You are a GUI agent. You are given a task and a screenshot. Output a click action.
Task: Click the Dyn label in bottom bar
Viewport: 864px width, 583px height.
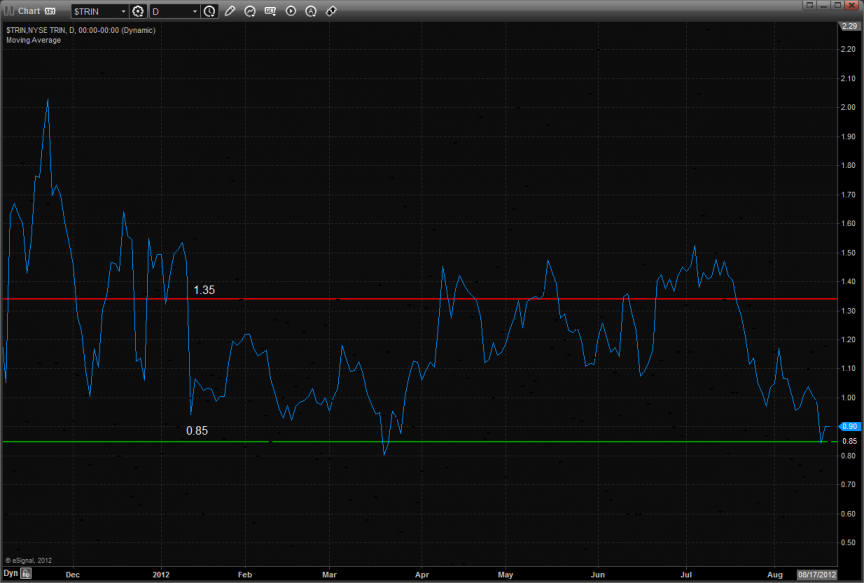[10, 575]
